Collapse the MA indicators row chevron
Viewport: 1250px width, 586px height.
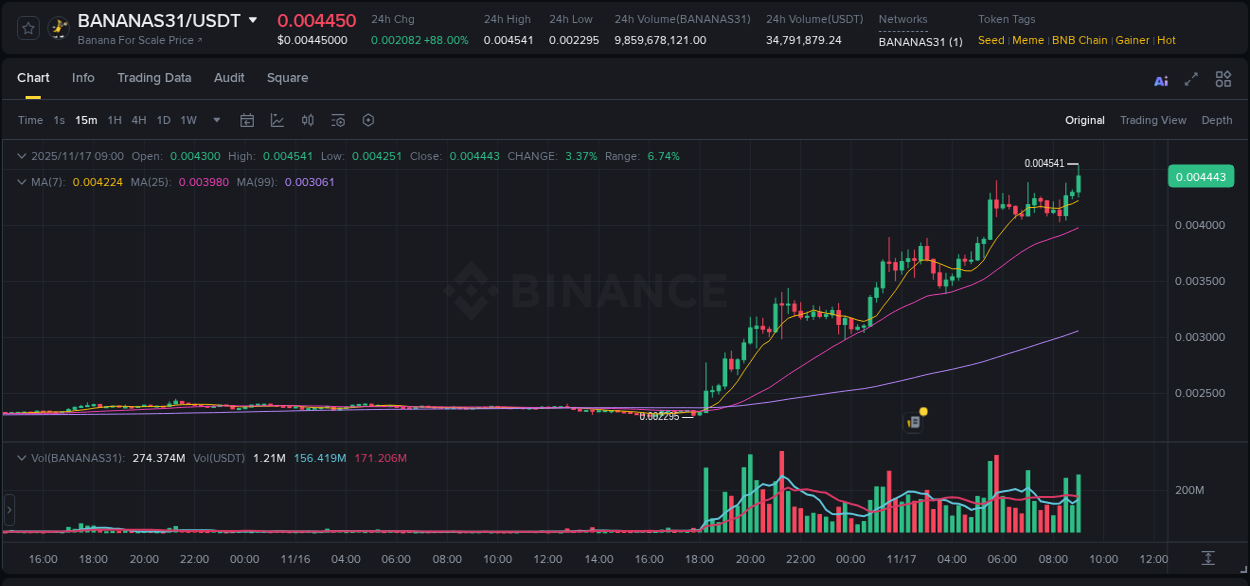pyautogui.click(x=22, y=182)
